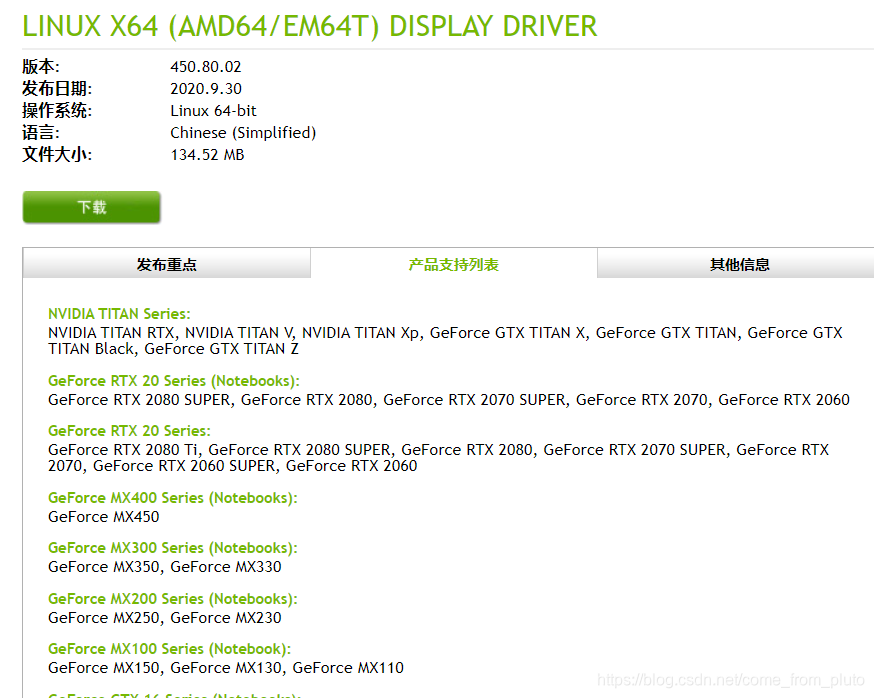Click the GeForce MX250, GeForce MX230 line
This screenshot has height=698, width=874.
coord(164,618)
